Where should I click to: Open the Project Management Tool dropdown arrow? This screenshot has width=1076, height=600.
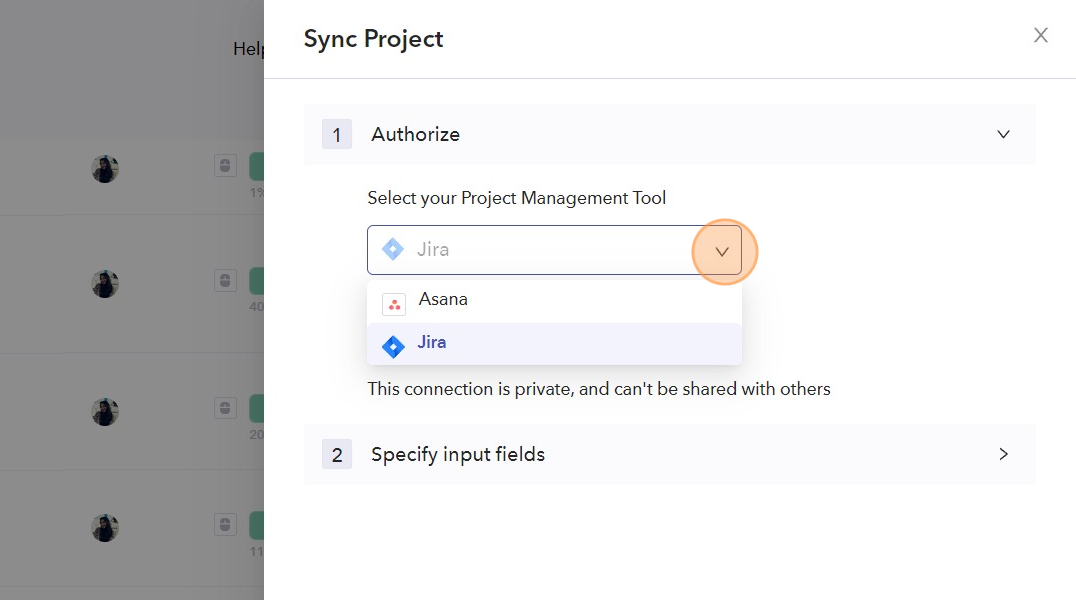tap(722, 251)
